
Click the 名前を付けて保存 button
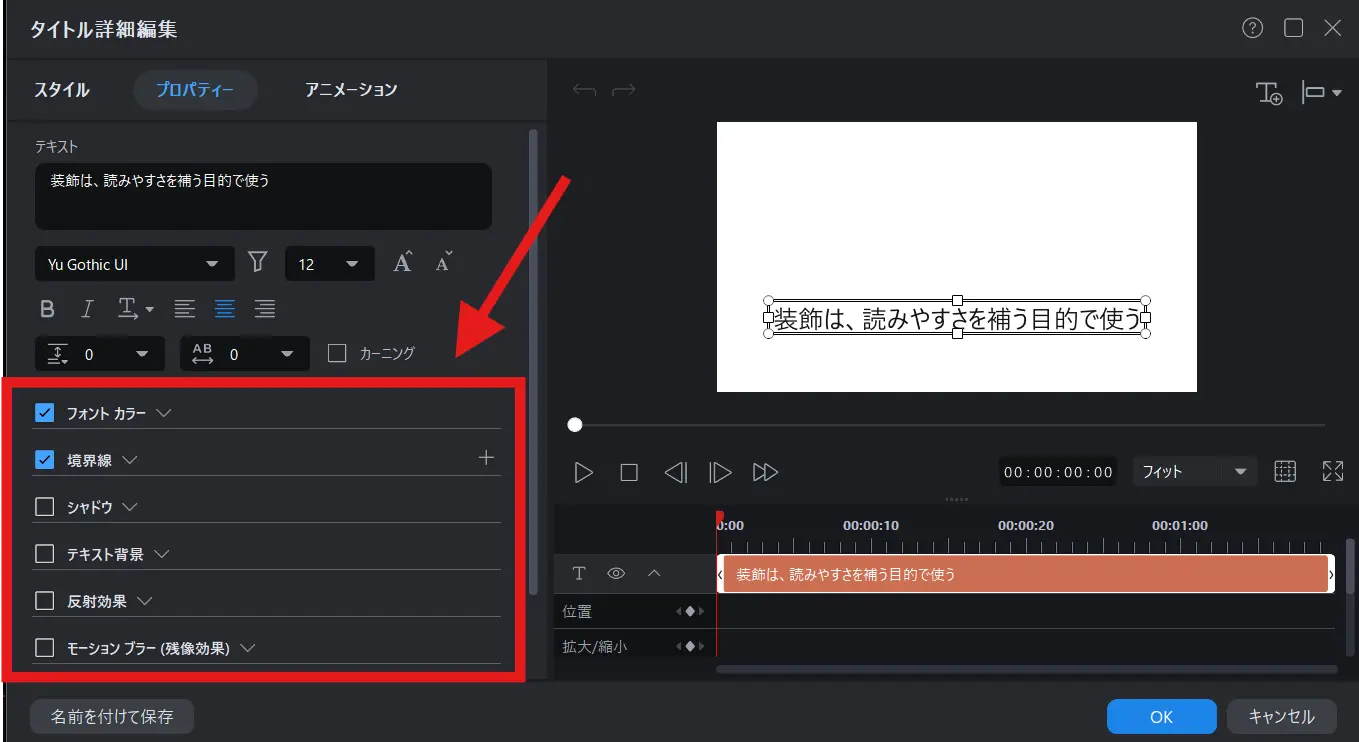112,717
